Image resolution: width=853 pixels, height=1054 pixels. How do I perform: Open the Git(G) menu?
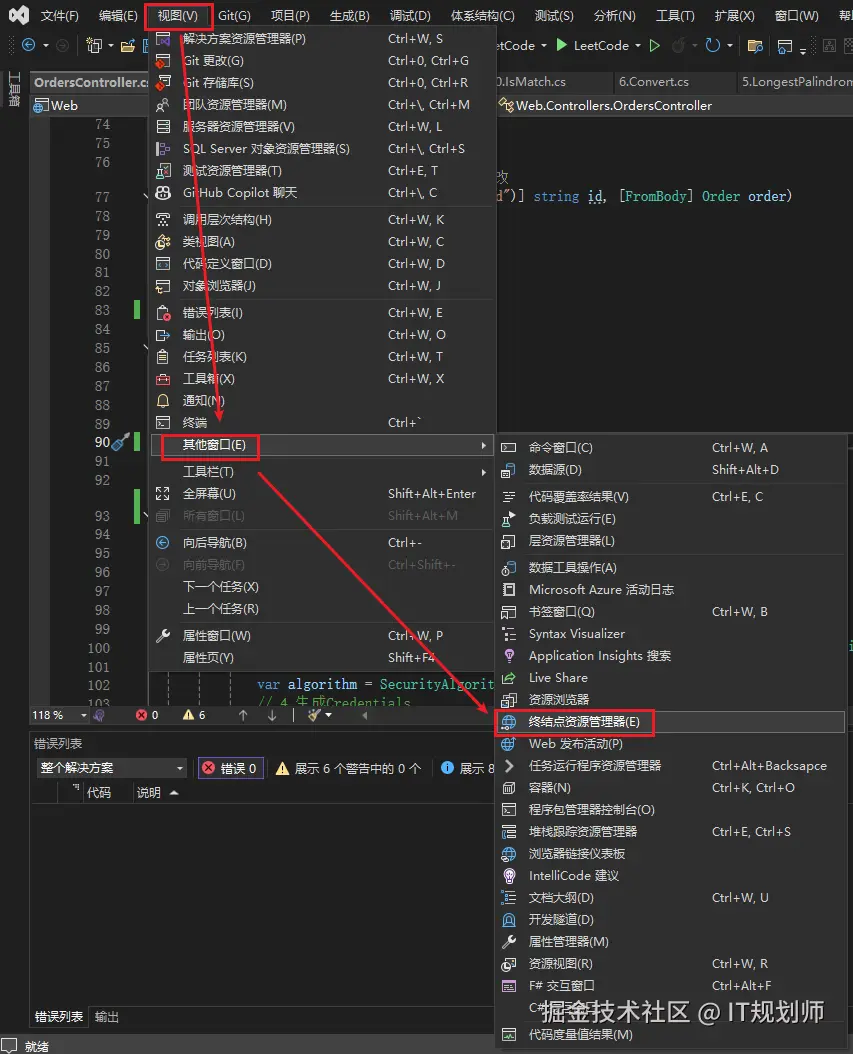pos(234,15)
